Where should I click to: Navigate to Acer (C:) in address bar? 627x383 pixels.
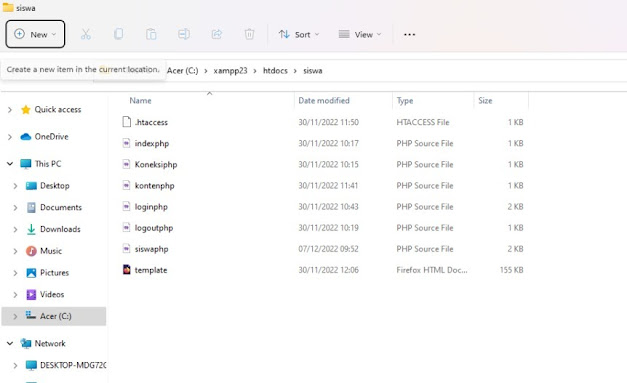point(182,71)
